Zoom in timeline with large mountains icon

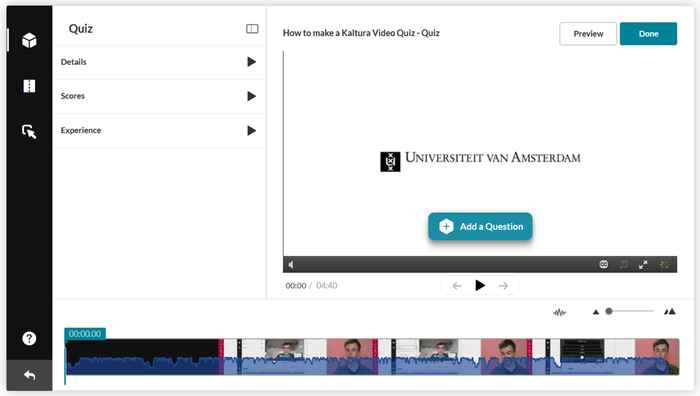(670, 311)
